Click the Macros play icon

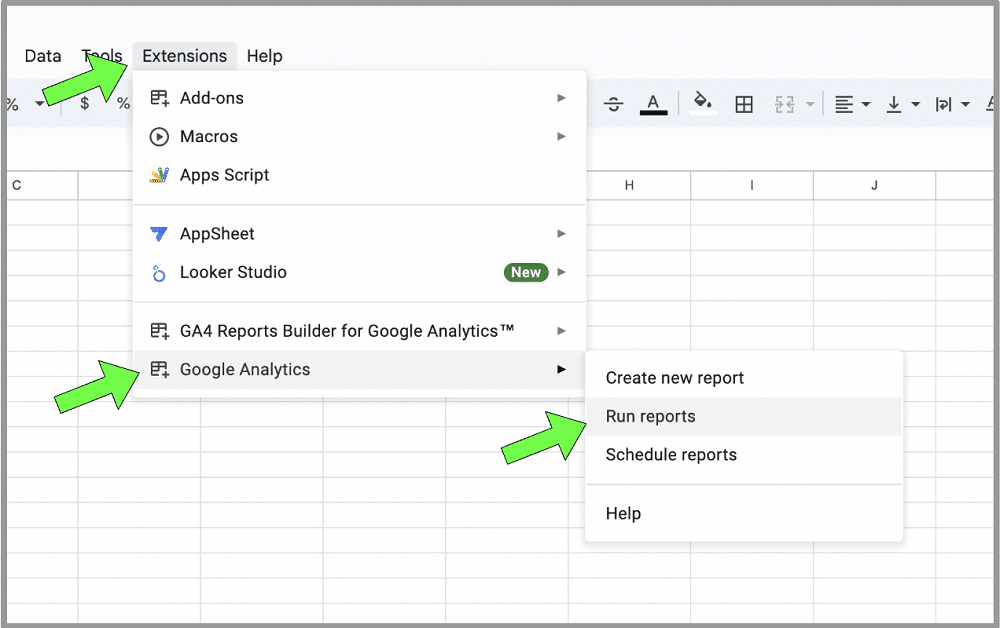click(160, 136)
